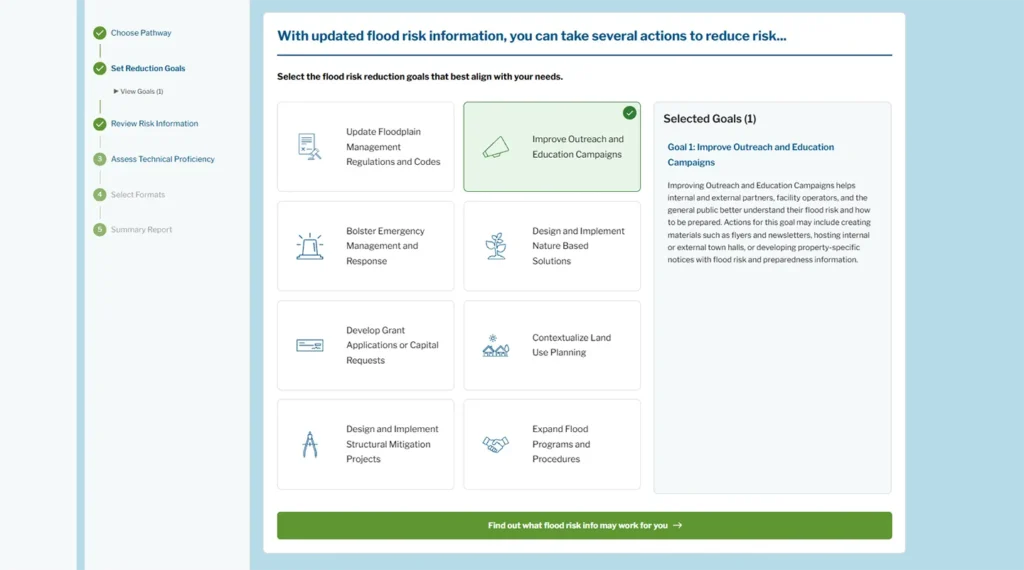This screenshot has width=1024, height=570.
Task: Click the check icon for Grant Applications
Action: (x=310, y=345)
